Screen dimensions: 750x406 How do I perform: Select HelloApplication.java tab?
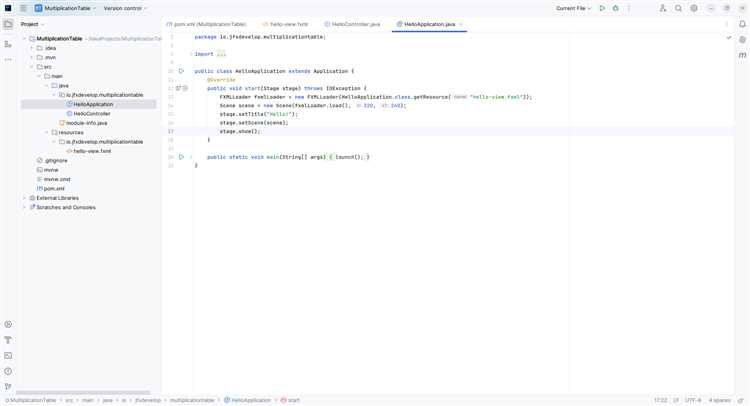point(430,24)
